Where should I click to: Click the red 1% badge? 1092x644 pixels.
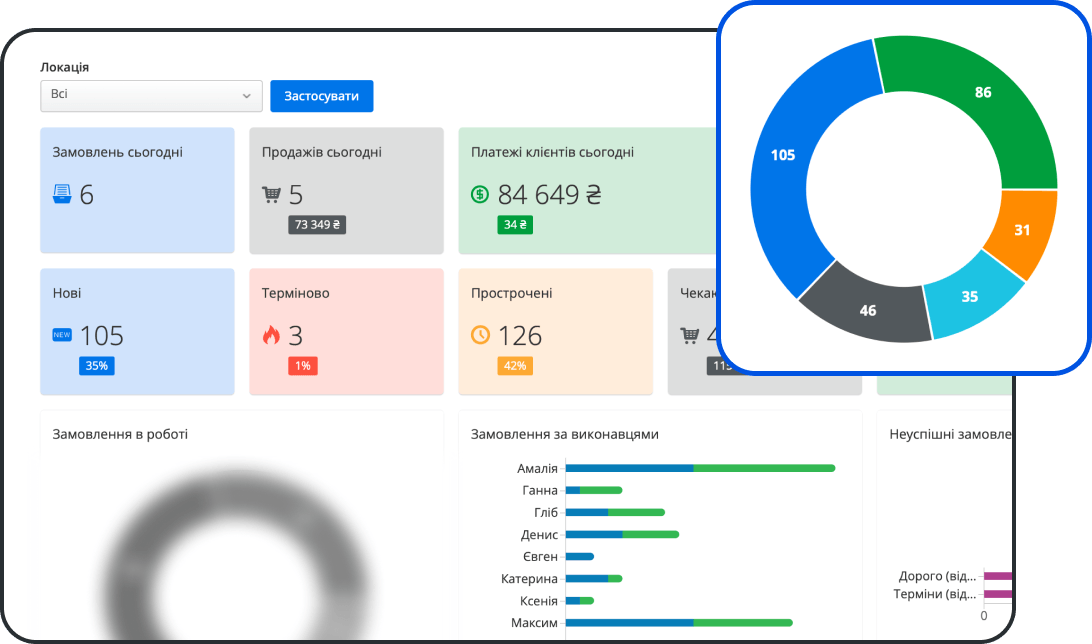click(x=303, y=366)
